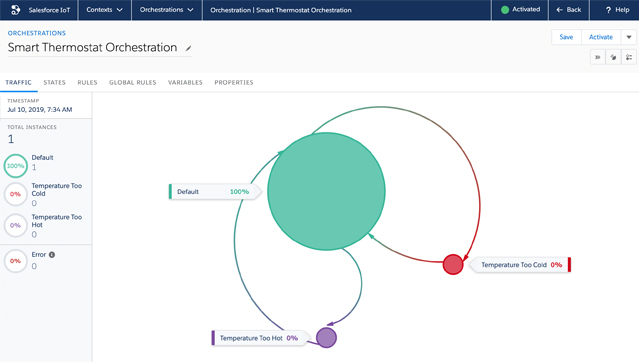Edit orchestration name with pencil icon
The width and height of the screenshot is (639, 362).
pyautogui.click(x=188, y=49)
